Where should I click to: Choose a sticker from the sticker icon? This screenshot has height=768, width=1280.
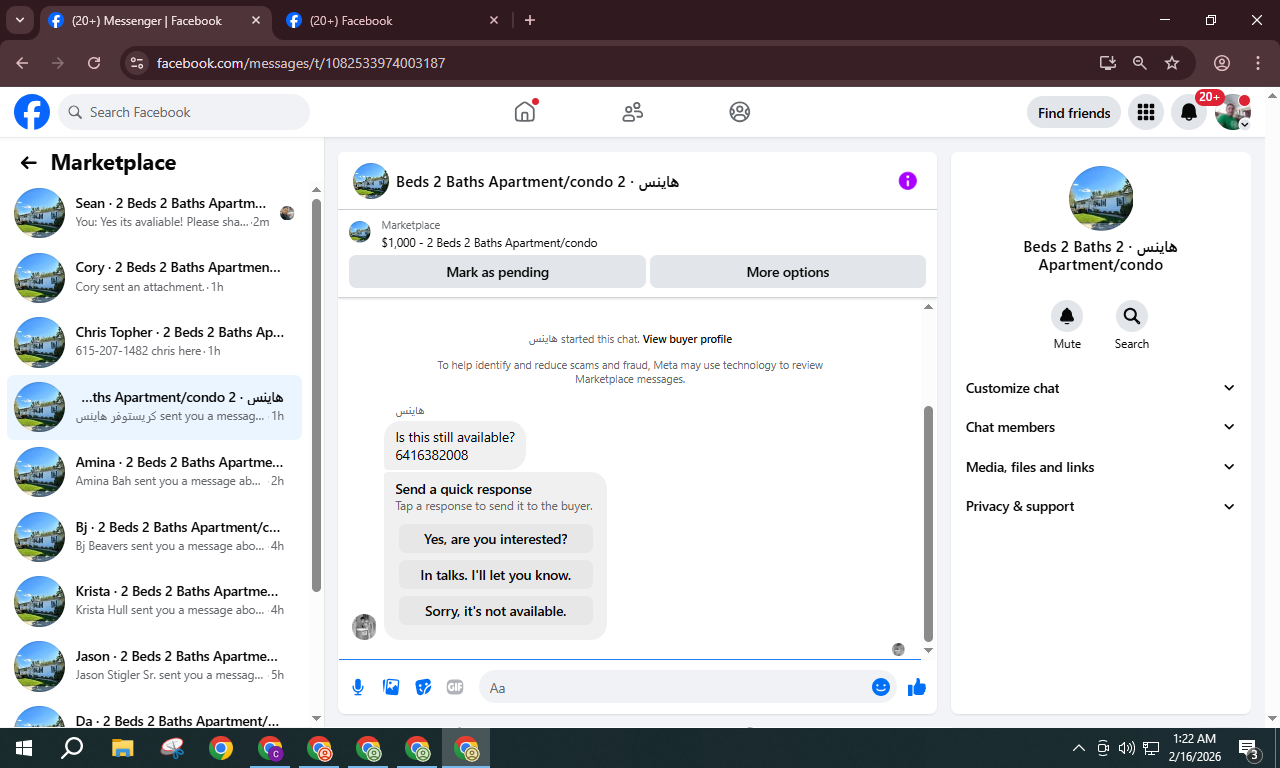click(423, 687)
